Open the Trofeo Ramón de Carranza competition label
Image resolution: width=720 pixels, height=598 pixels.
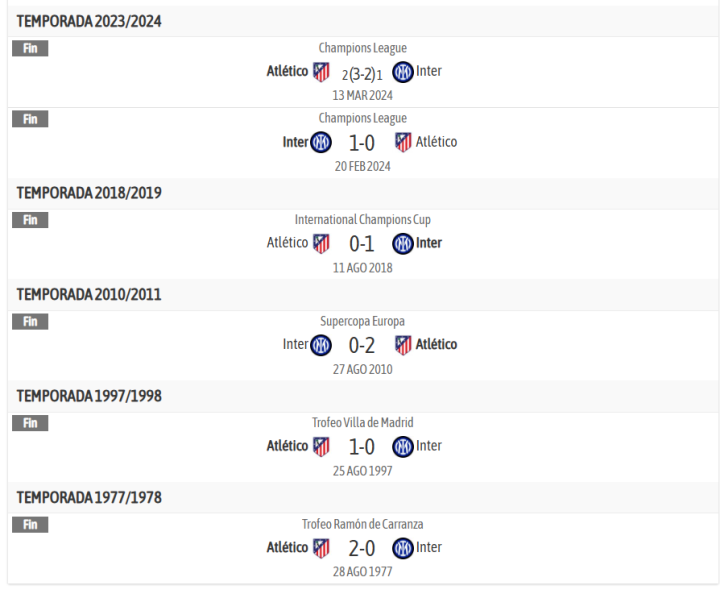point(362,524)
